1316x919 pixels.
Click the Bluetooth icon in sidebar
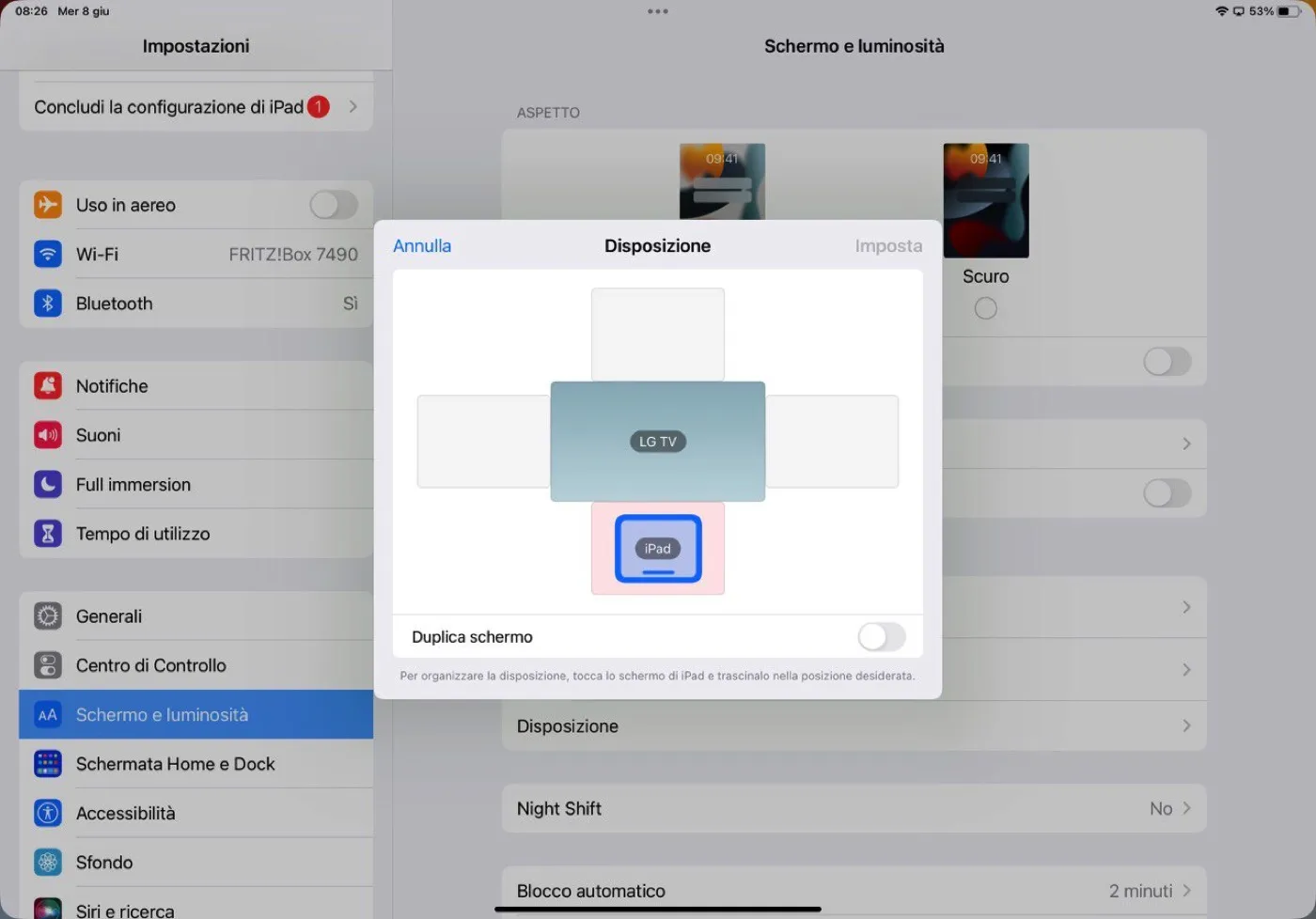47,303
